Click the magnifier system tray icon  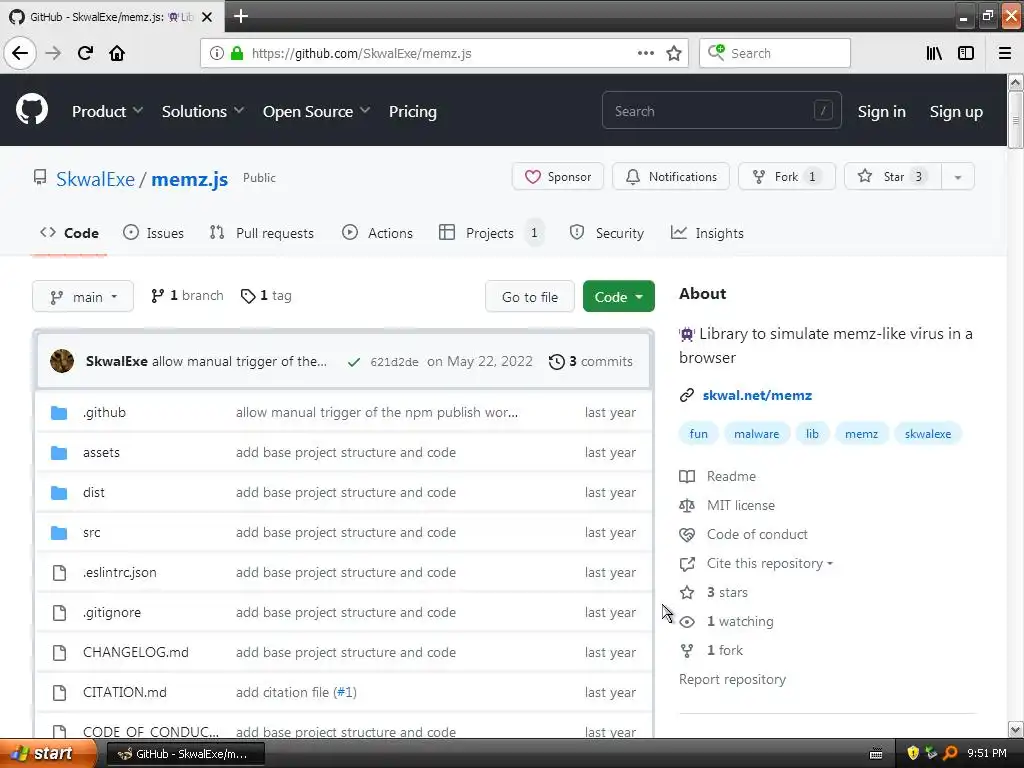tap(950, 753)
